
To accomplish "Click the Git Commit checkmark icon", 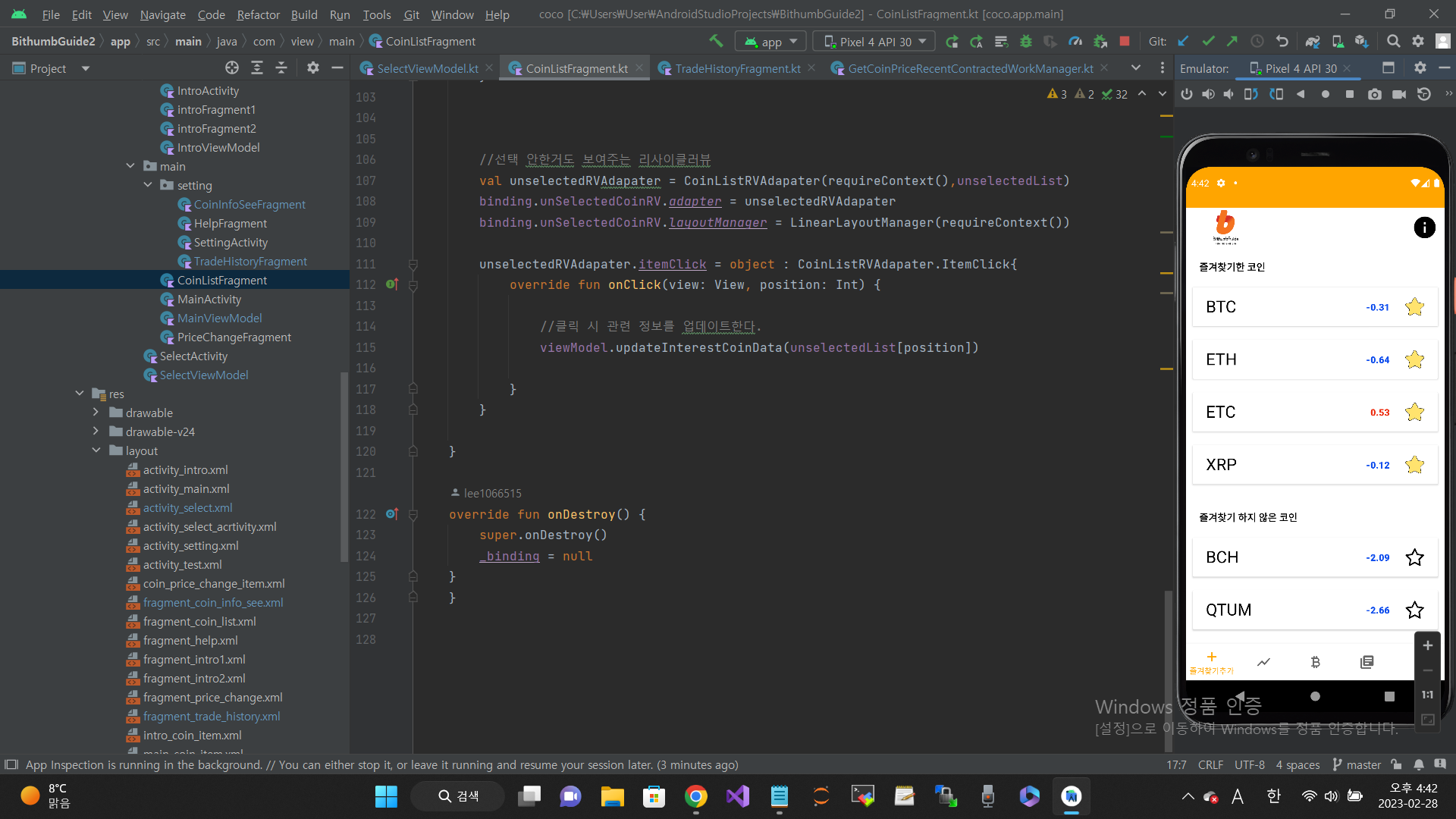I will 1208,42.
